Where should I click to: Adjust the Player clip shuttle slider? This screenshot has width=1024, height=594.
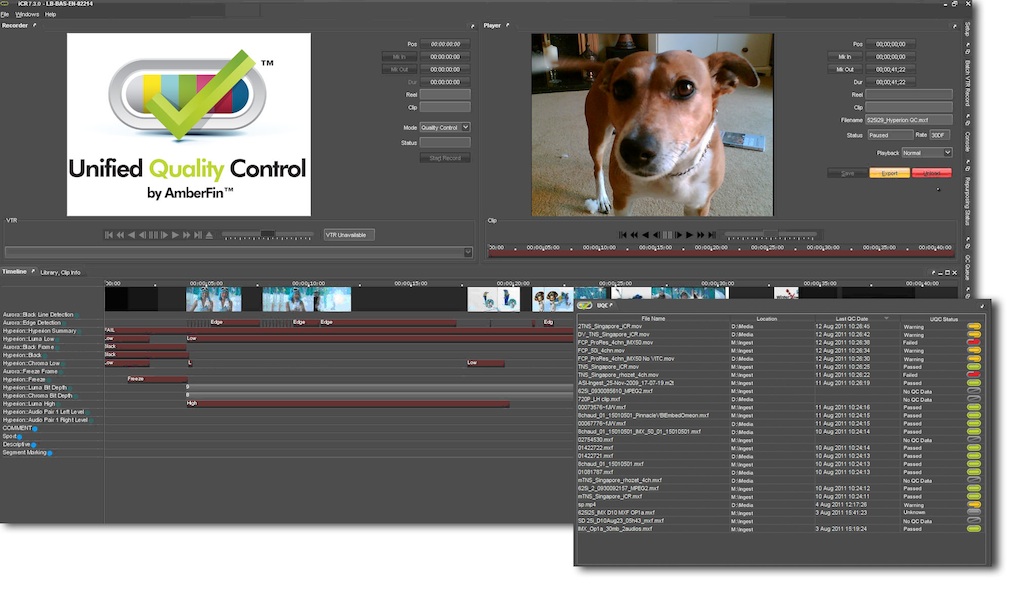point(771,234)
